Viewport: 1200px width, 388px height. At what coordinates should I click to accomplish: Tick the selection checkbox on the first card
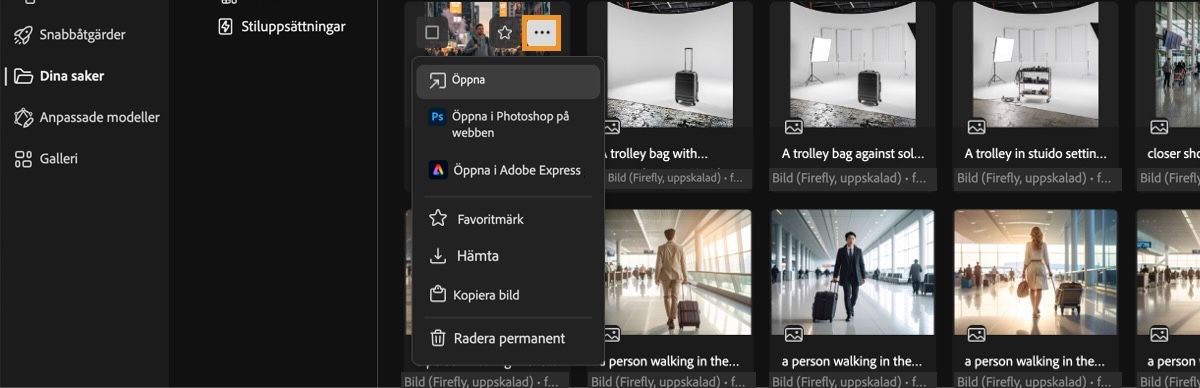(x=432, y=32)
